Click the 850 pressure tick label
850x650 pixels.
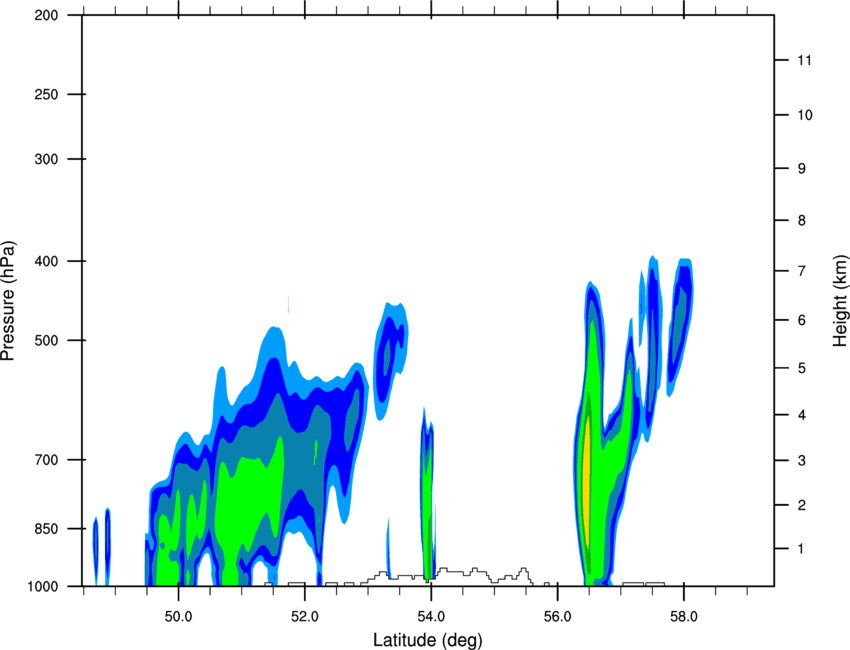click(47, 529)
